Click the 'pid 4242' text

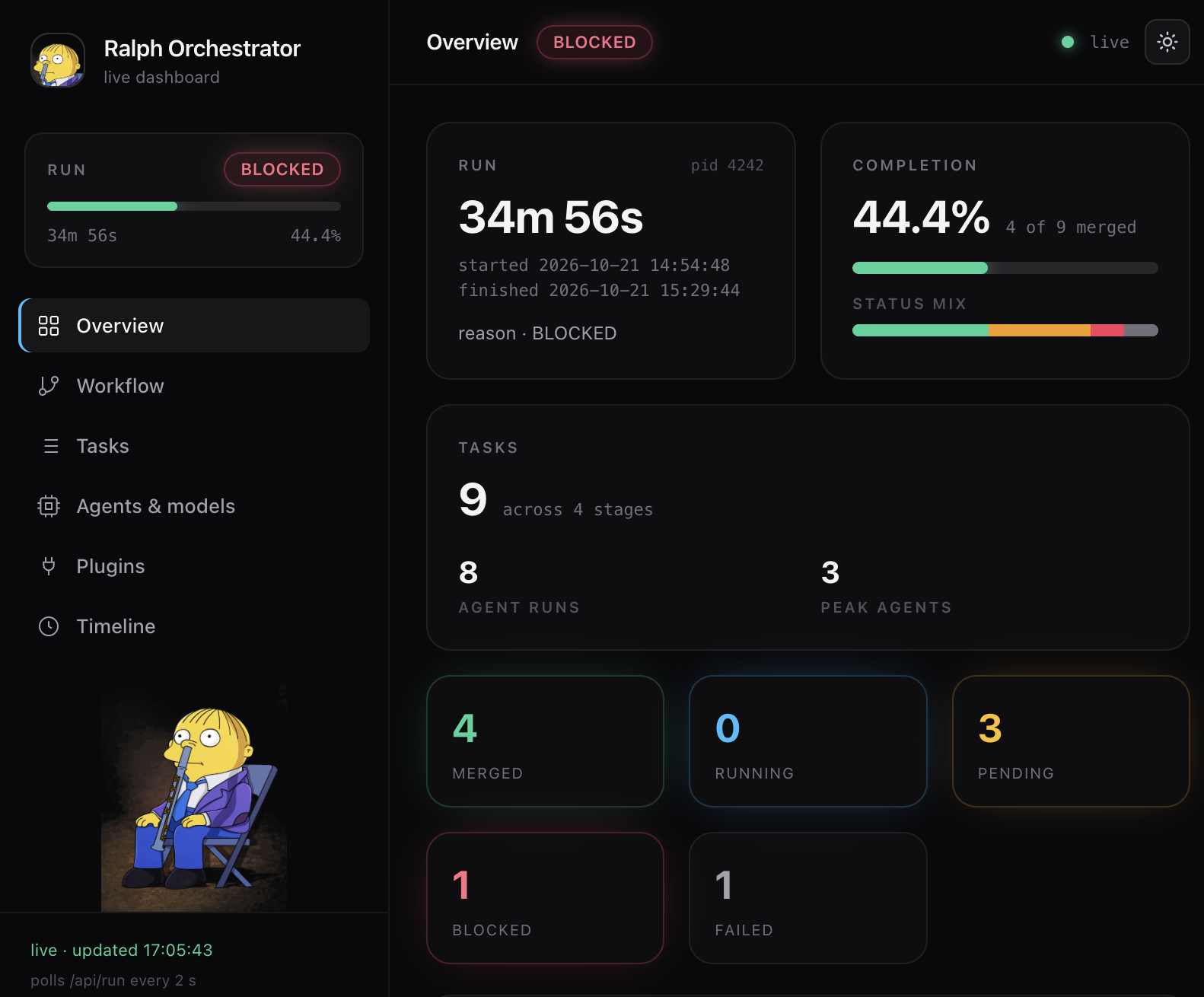pos(727,165)
